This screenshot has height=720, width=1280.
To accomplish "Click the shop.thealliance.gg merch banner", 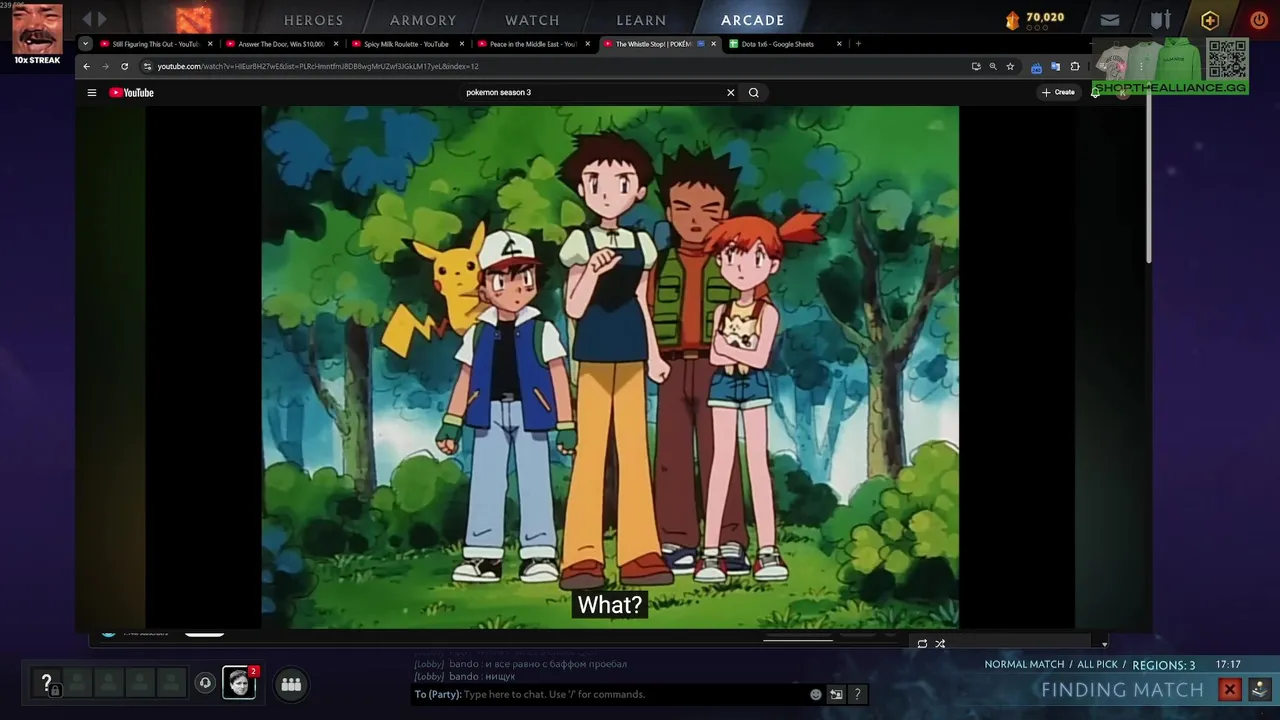I will point(1170,66).
